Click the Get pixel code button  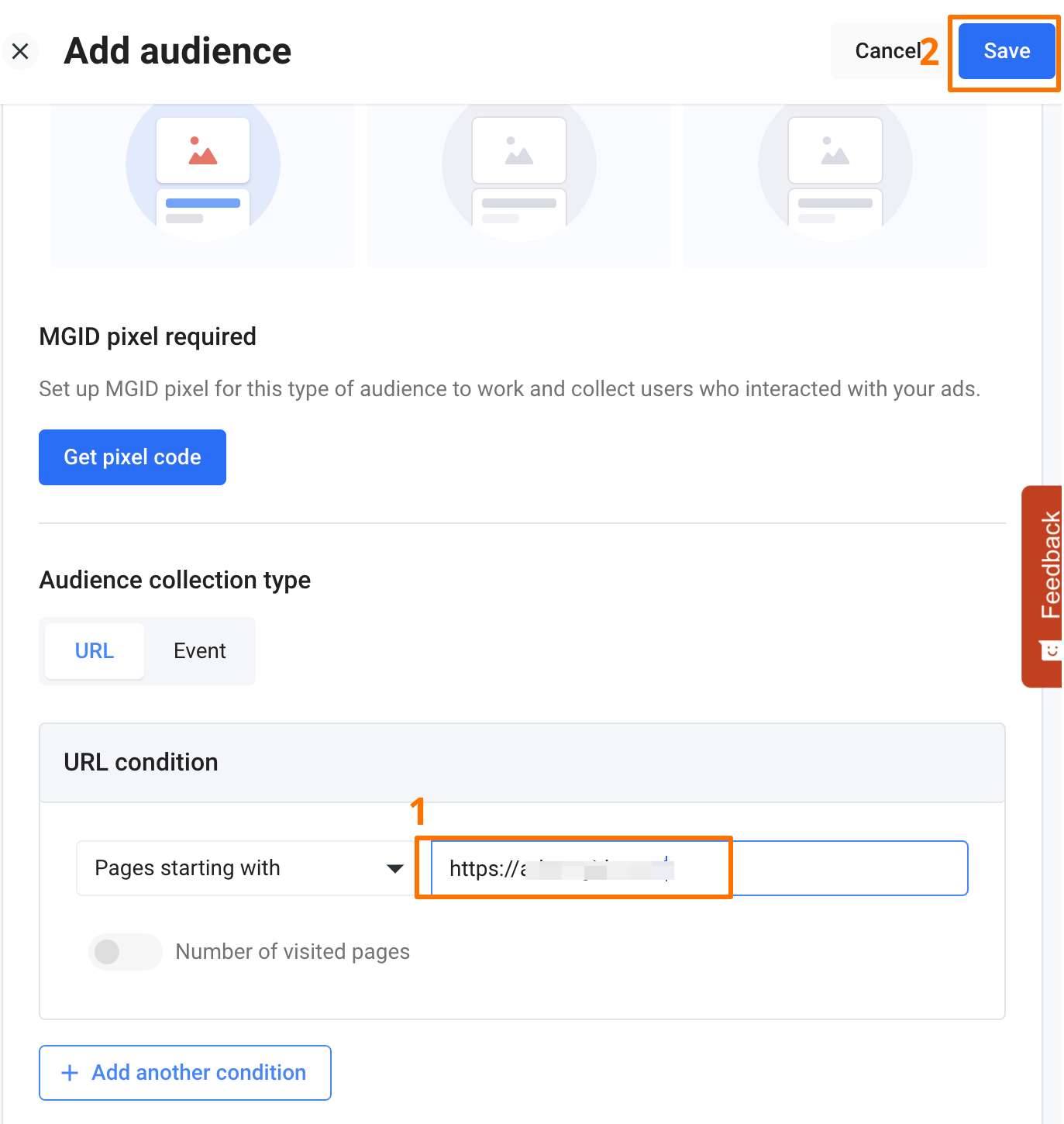[133, 457]
